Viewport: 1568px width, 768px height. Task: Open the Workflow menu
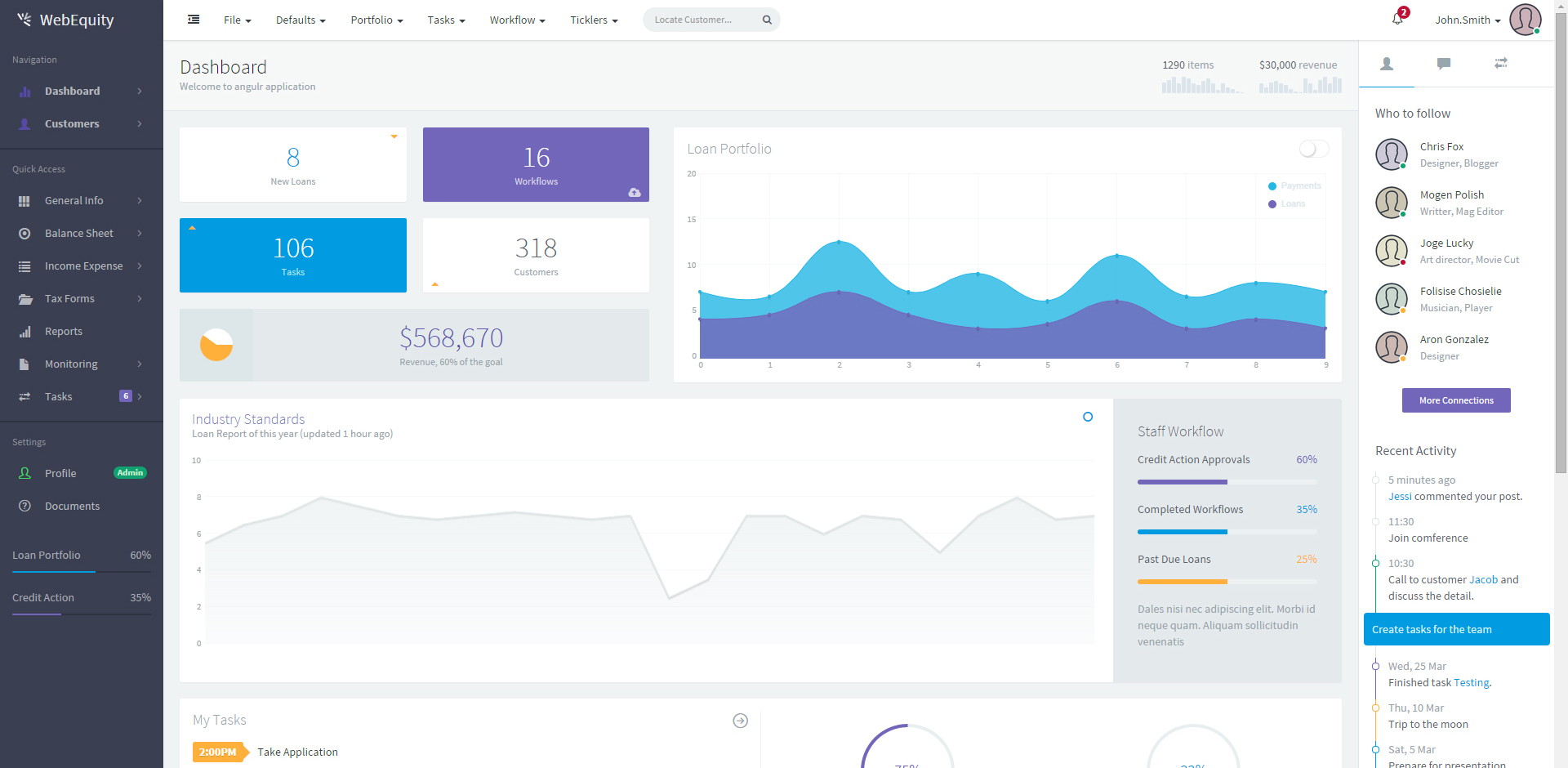517,20
